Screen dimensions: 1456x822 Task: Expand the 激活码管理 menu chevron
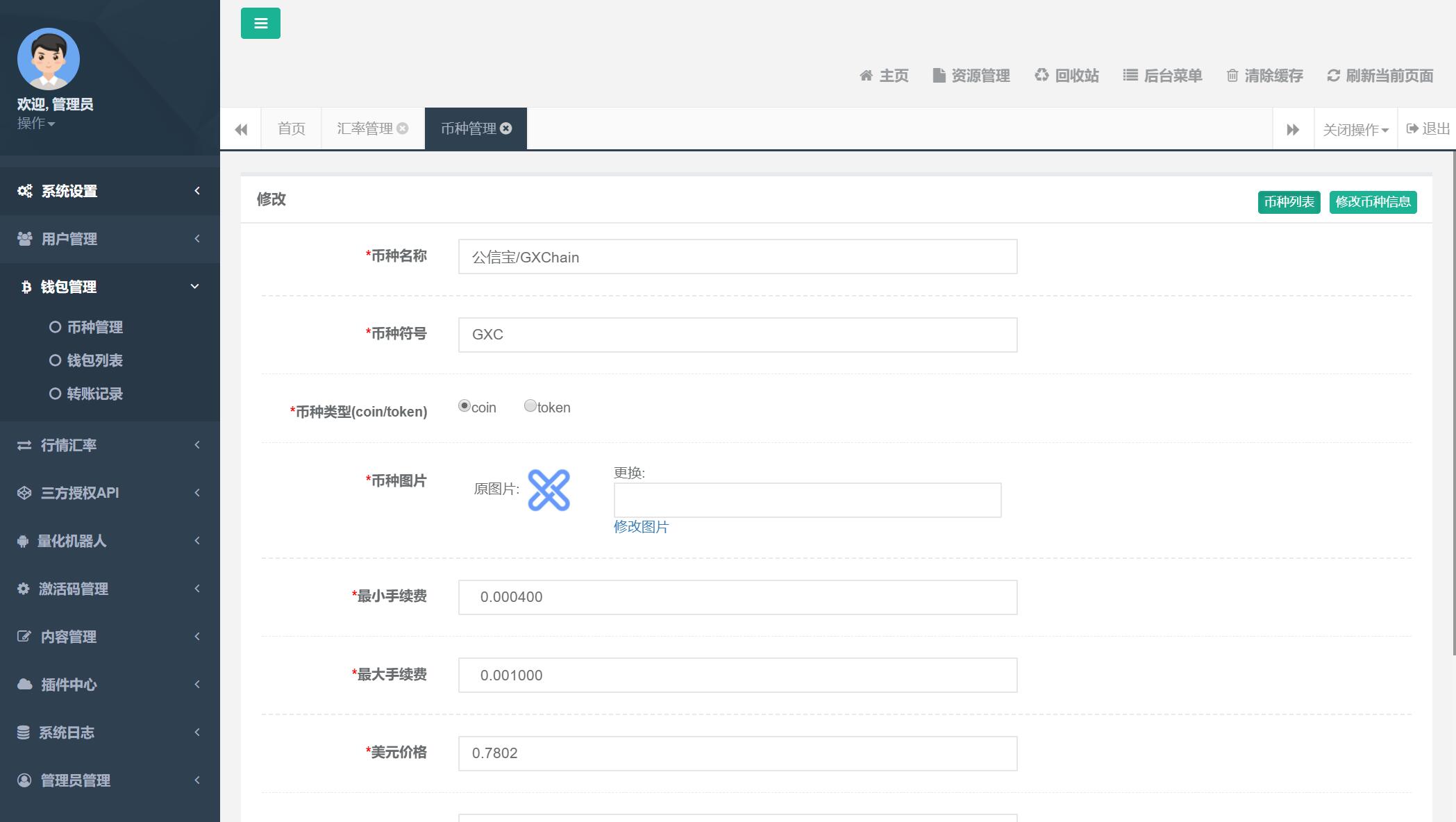pyautogui.click(x=197, y=588)
